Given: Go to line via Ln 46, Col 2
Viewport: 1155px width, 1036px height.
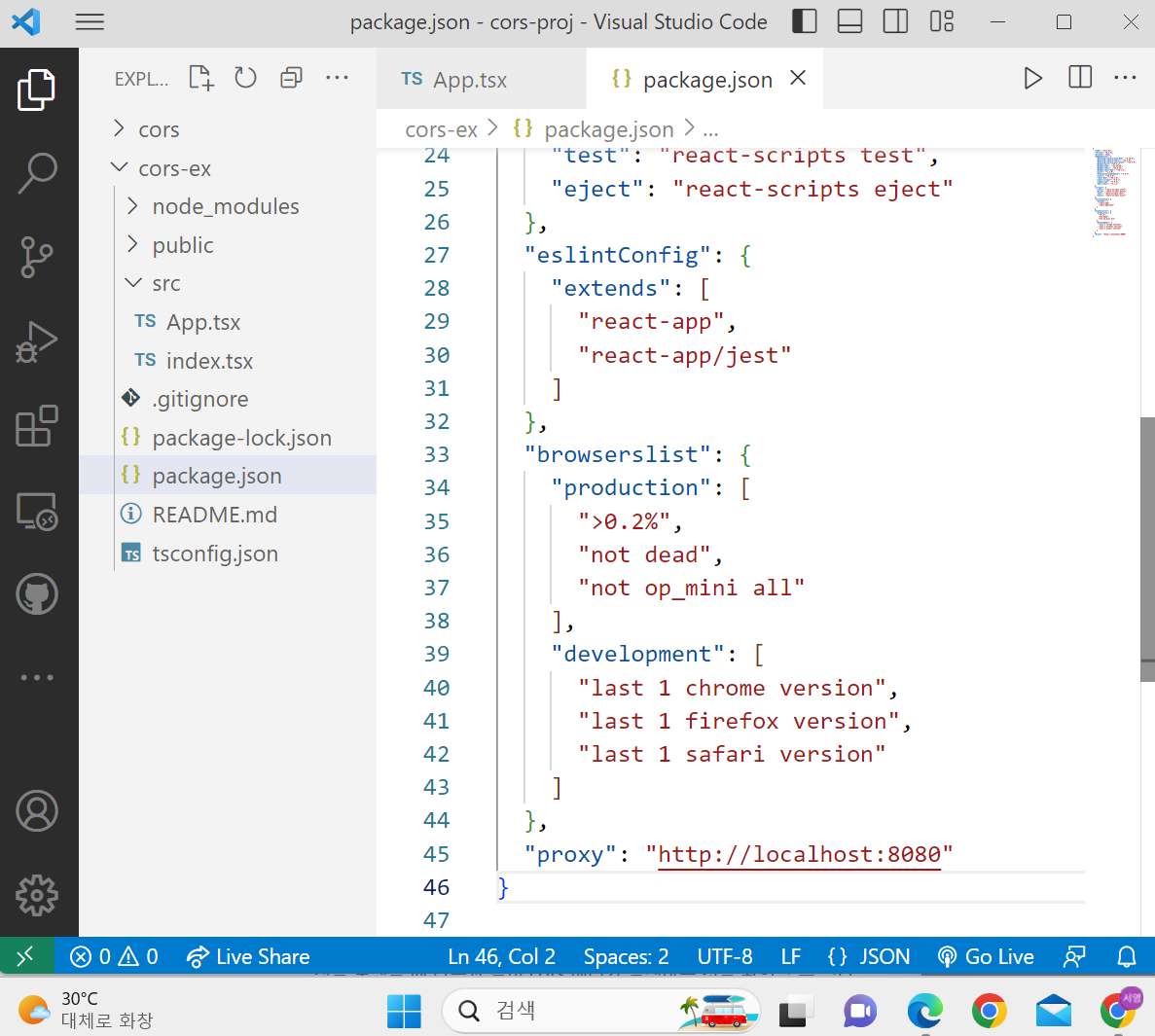Looking at the screenshot, I should 502,956.
